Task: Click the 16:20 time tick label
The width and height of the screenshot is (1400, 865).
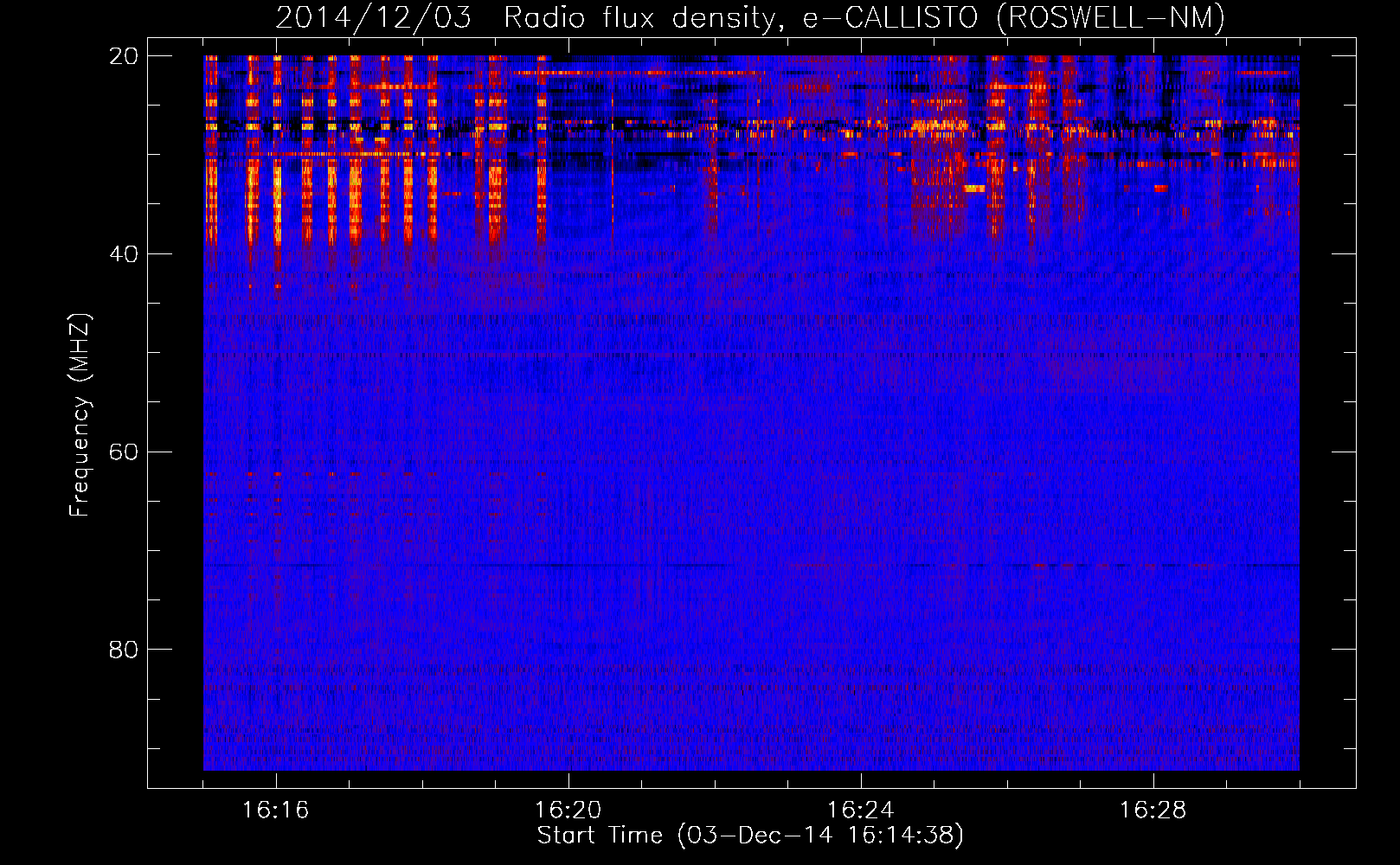Action: click(x=568, y=811)
